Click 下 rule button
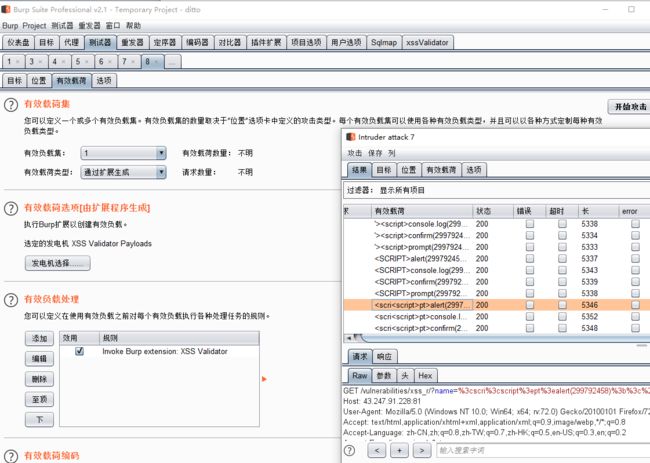The width and height of the screenshot is (650, 463). pyautogui.click(x=39, y=419)
